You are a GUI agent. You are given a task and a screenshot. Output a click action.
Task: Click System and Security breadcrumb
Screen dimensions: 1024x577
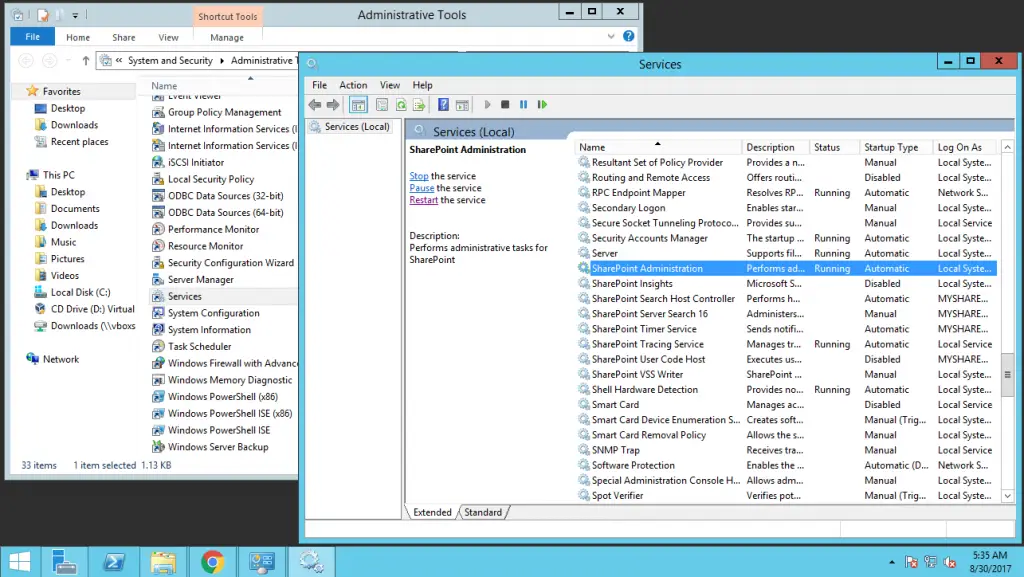(170, 61)
